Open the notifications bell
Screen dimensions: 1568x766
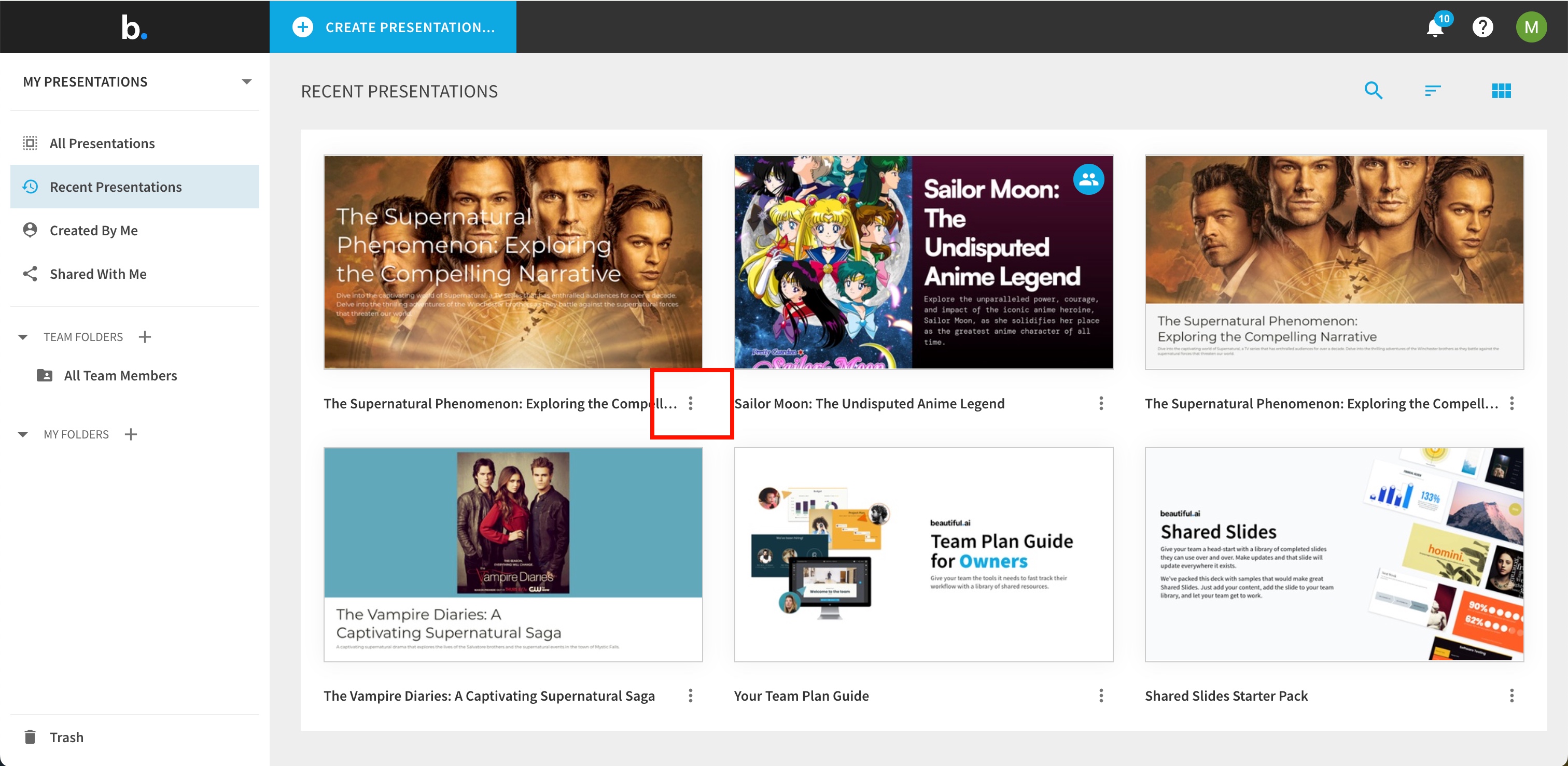[x=1435, y=27]
